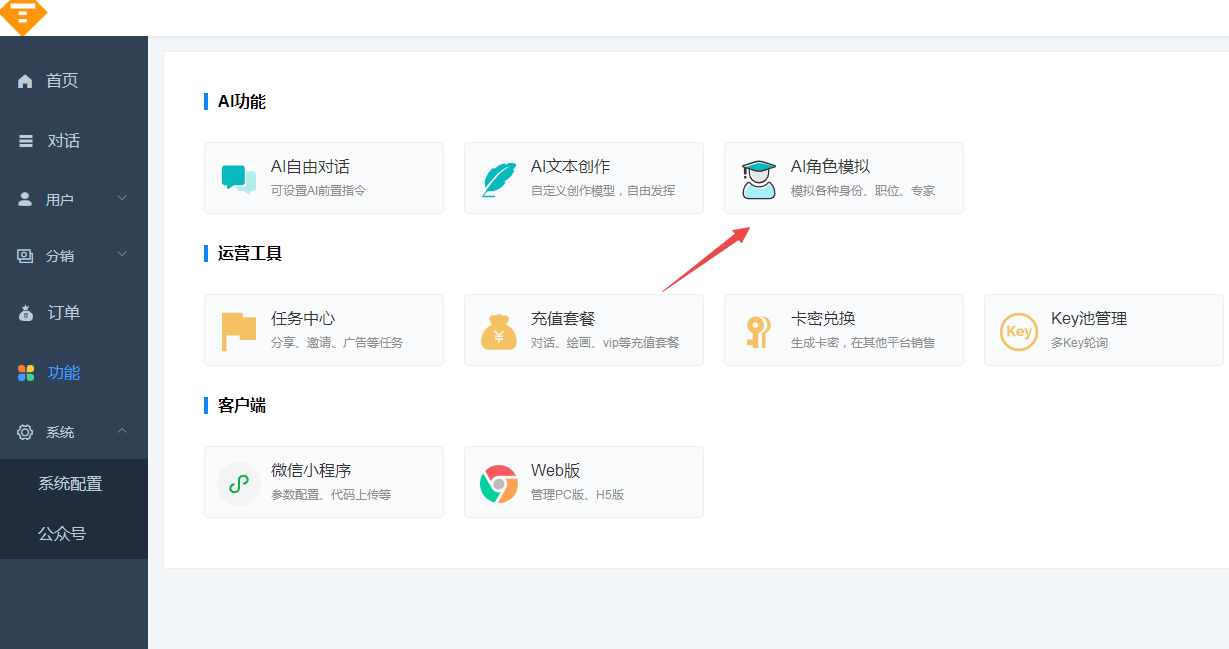
Task: Click the 运营工具 section heading
Action: tap(250, 253)
